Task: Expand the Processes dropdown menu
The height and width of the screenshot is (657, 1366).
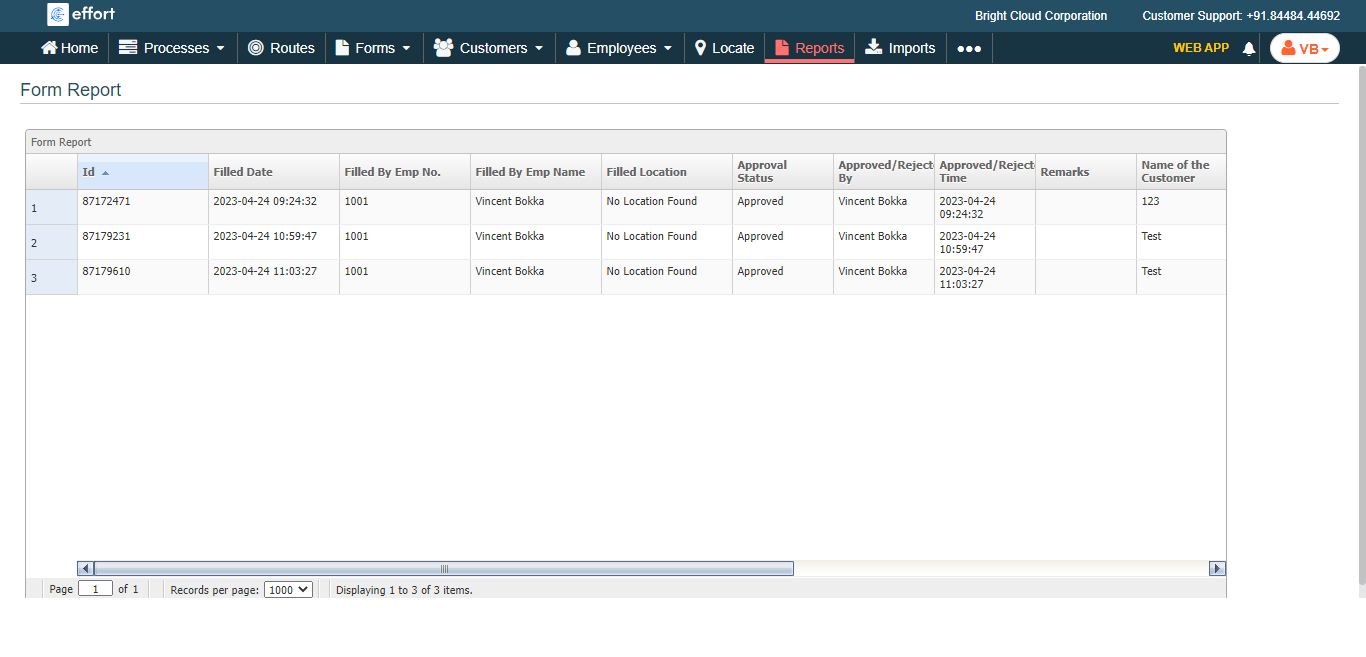Action: [x=172, y=48]
